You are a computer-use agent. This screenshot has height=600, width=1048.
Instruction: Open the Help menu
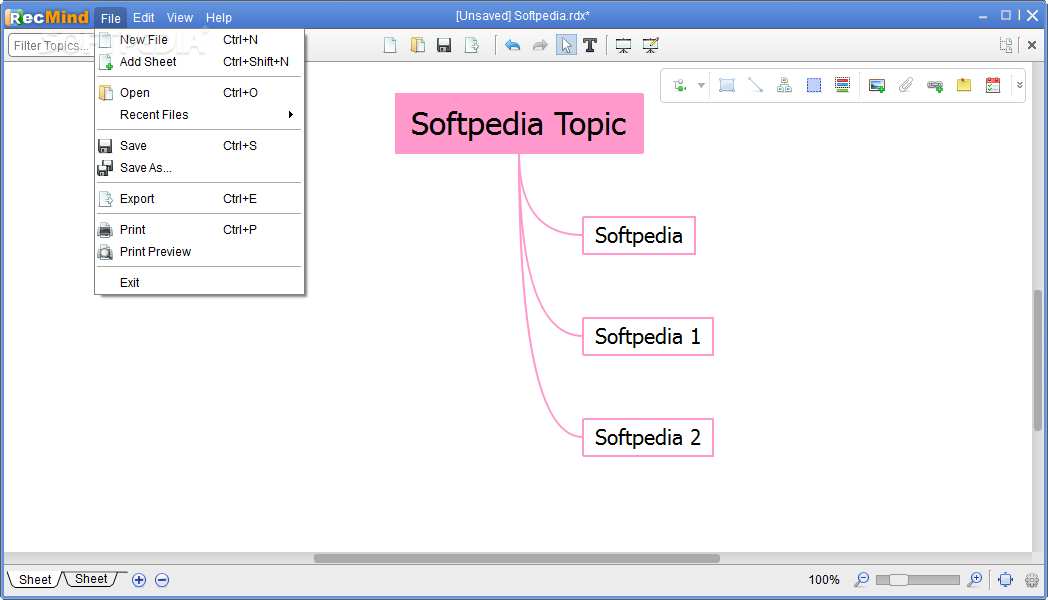point(219,18)
